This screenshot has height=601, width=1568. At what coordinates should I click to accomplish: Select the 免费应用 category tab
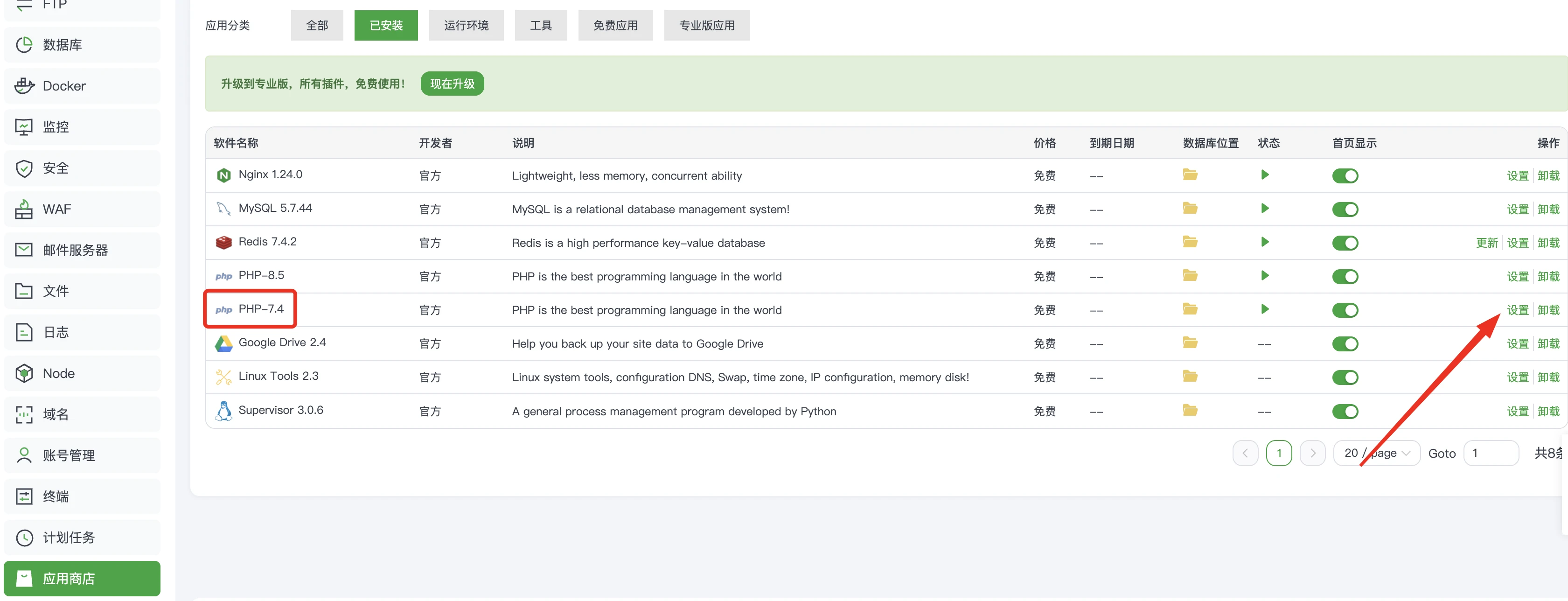[615, 26]
